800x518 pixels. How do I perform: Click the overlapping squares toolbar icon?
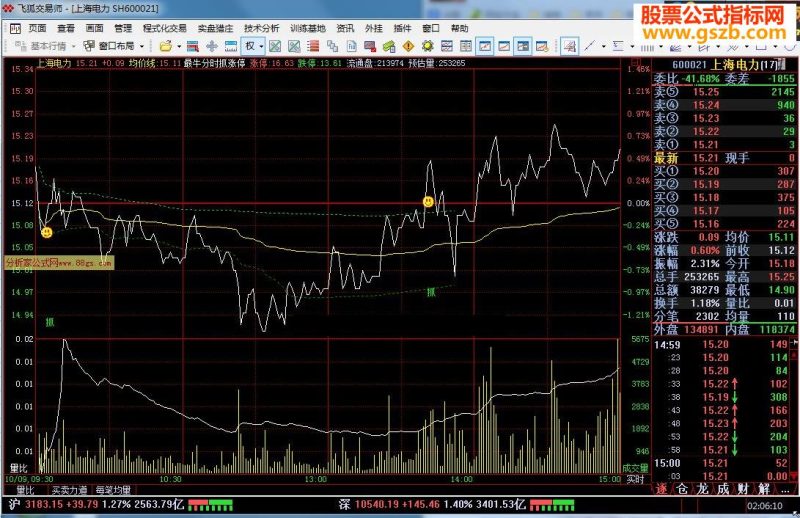coord(333,46)
